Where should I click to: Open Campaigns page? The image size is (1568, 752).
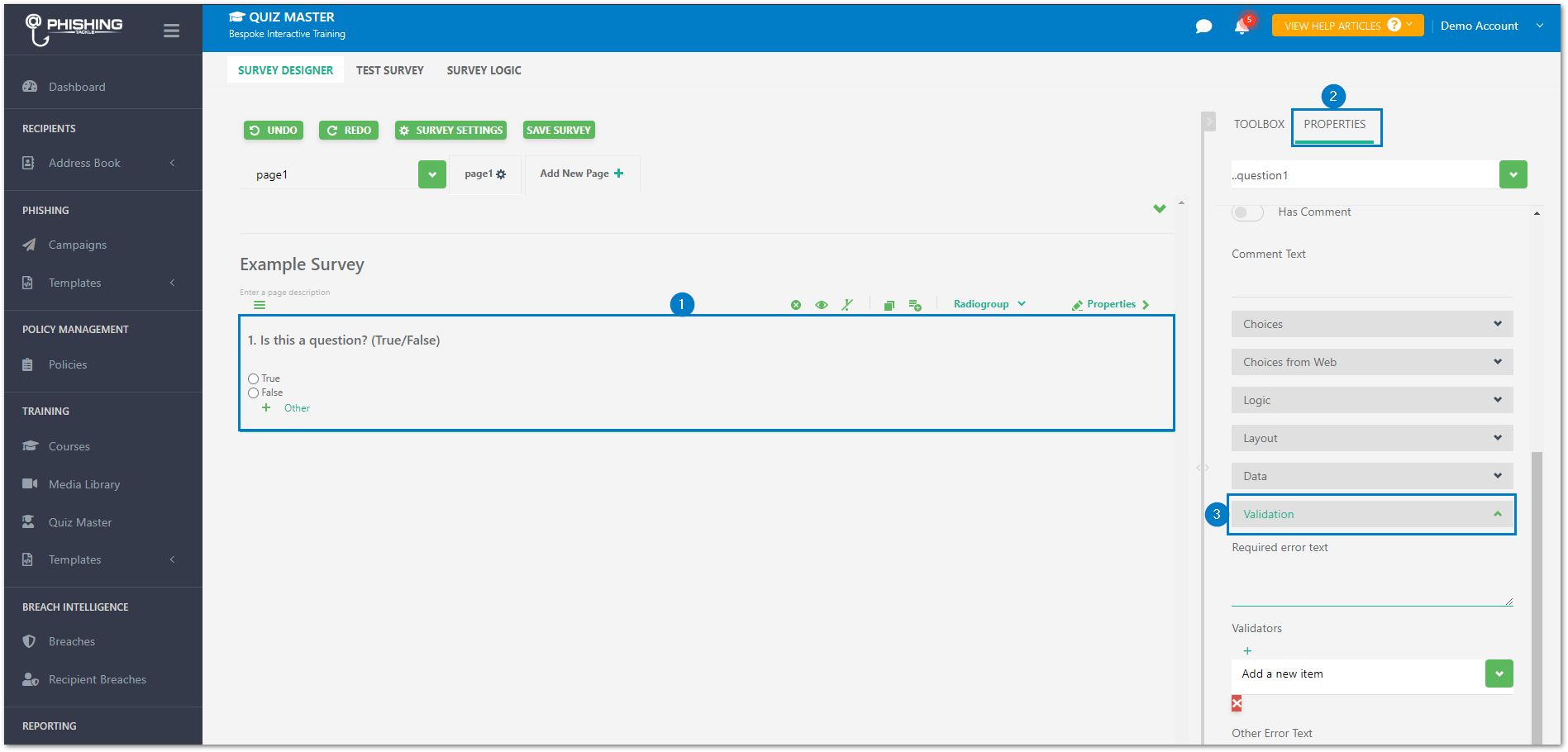[x=77, y=245]
